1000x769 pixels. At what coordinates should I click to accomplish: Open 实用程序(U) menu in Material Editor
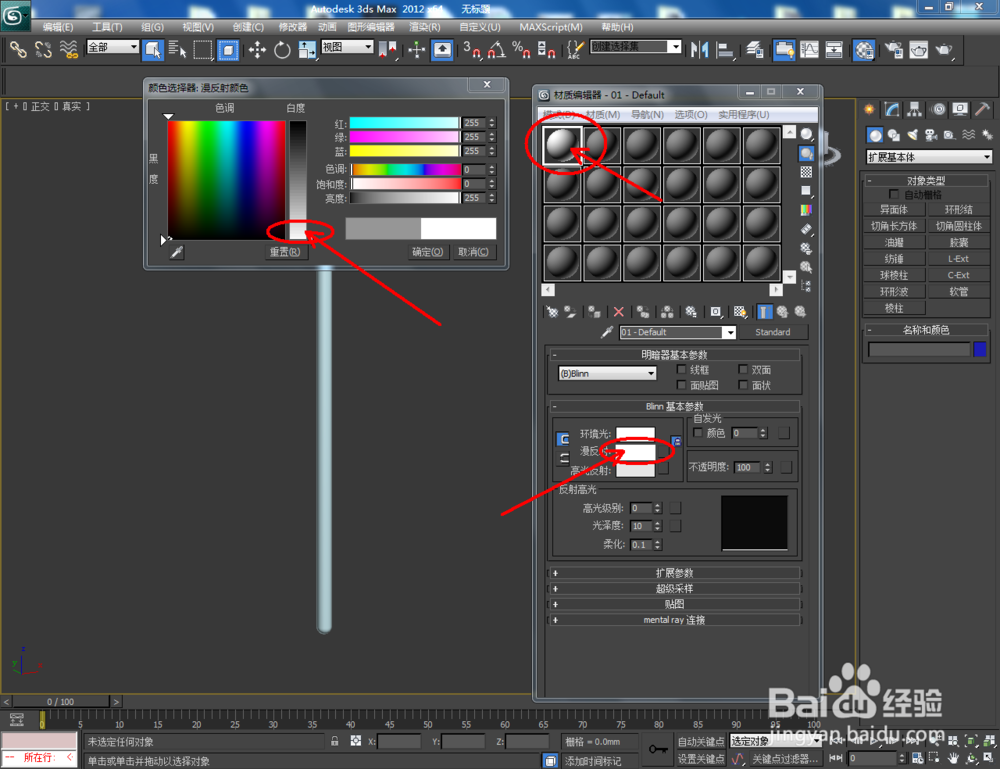click(x=744, y=115)
